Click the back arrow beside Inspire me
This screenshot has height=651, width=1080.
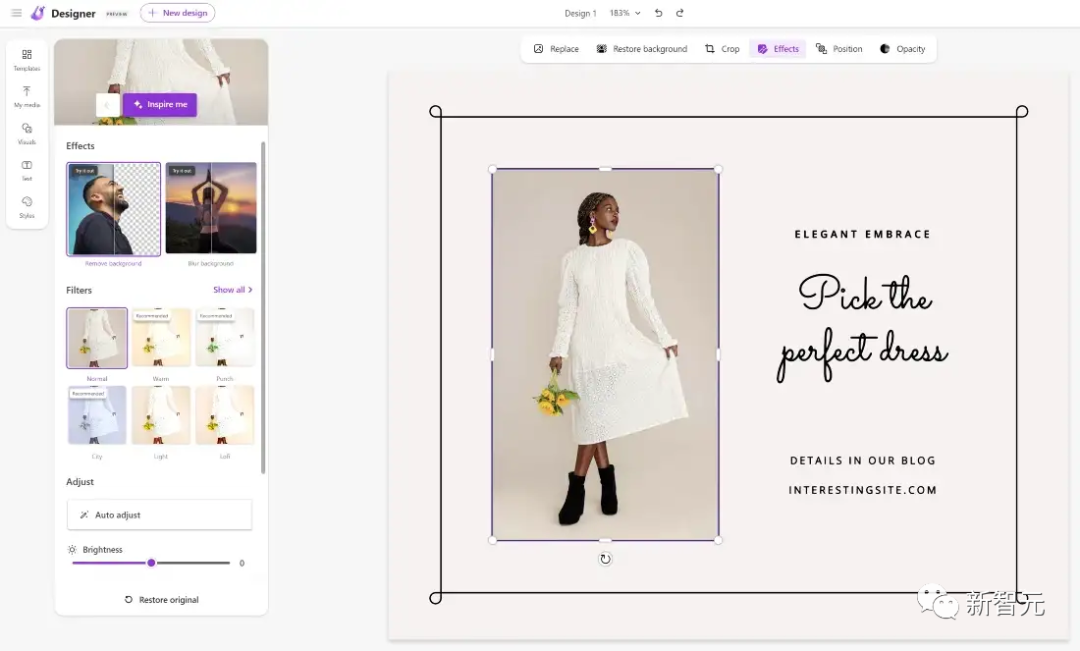click(x=107, y=104)
